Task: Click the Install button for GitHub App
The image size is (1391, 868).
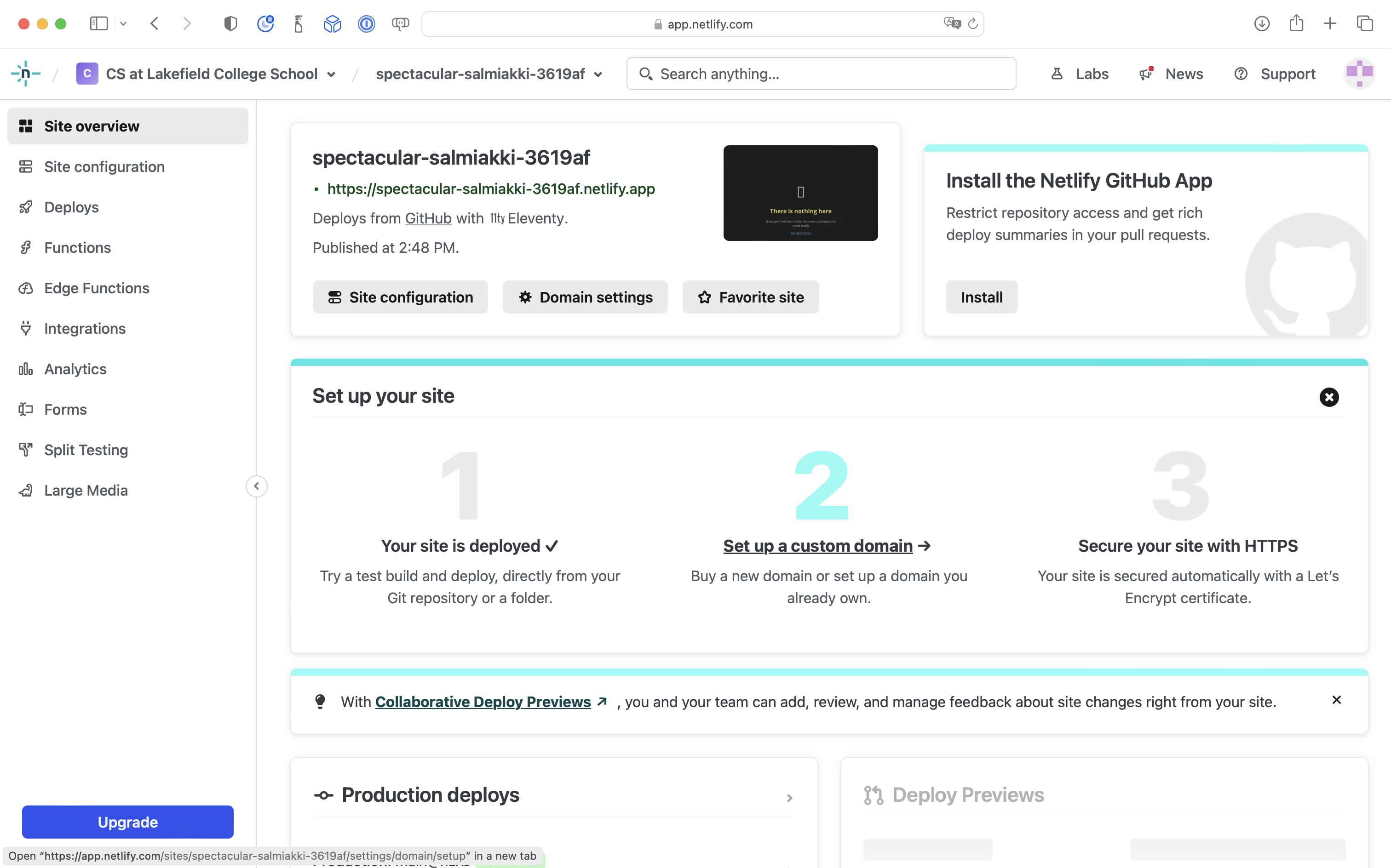Action: (981, 297)
